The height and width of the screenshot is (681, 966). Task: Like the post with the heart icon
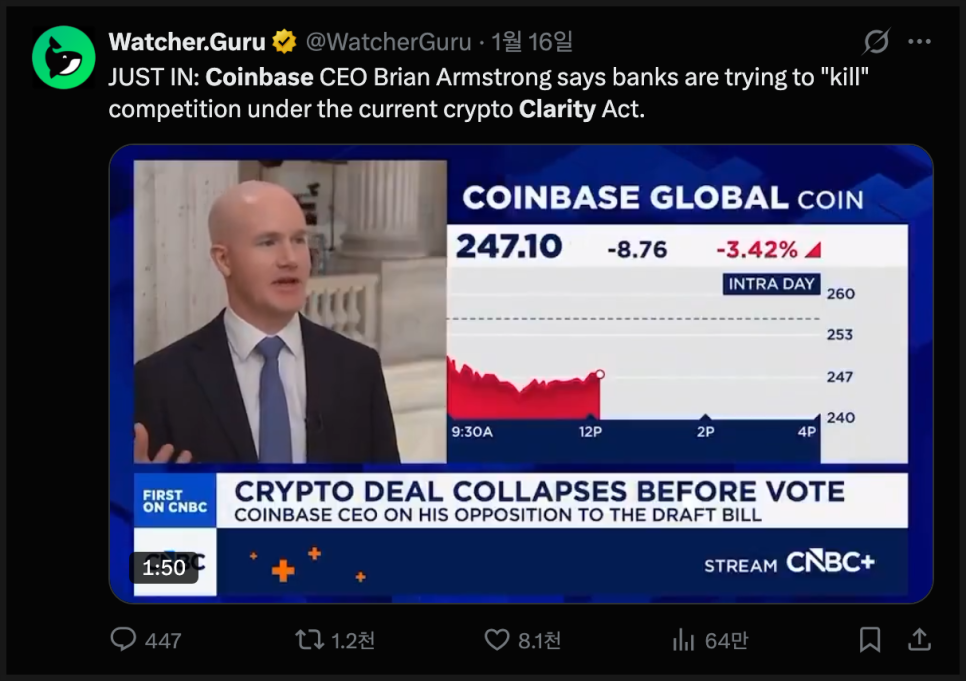497,639
